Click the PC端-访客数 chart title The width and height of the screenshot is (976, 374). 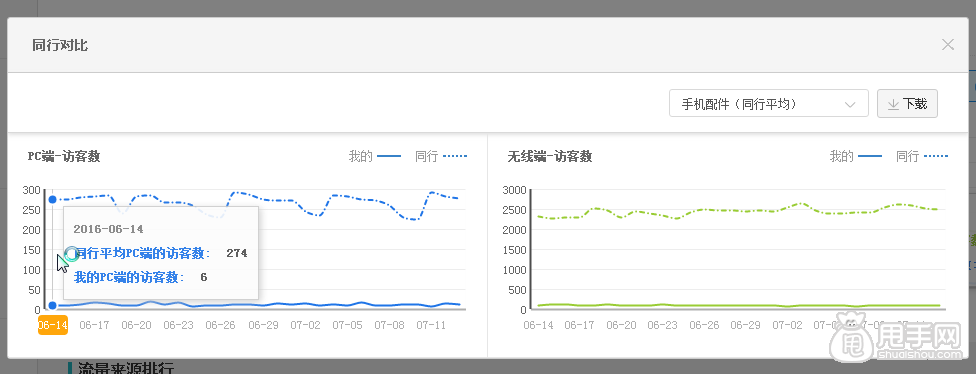pos(64,156)
